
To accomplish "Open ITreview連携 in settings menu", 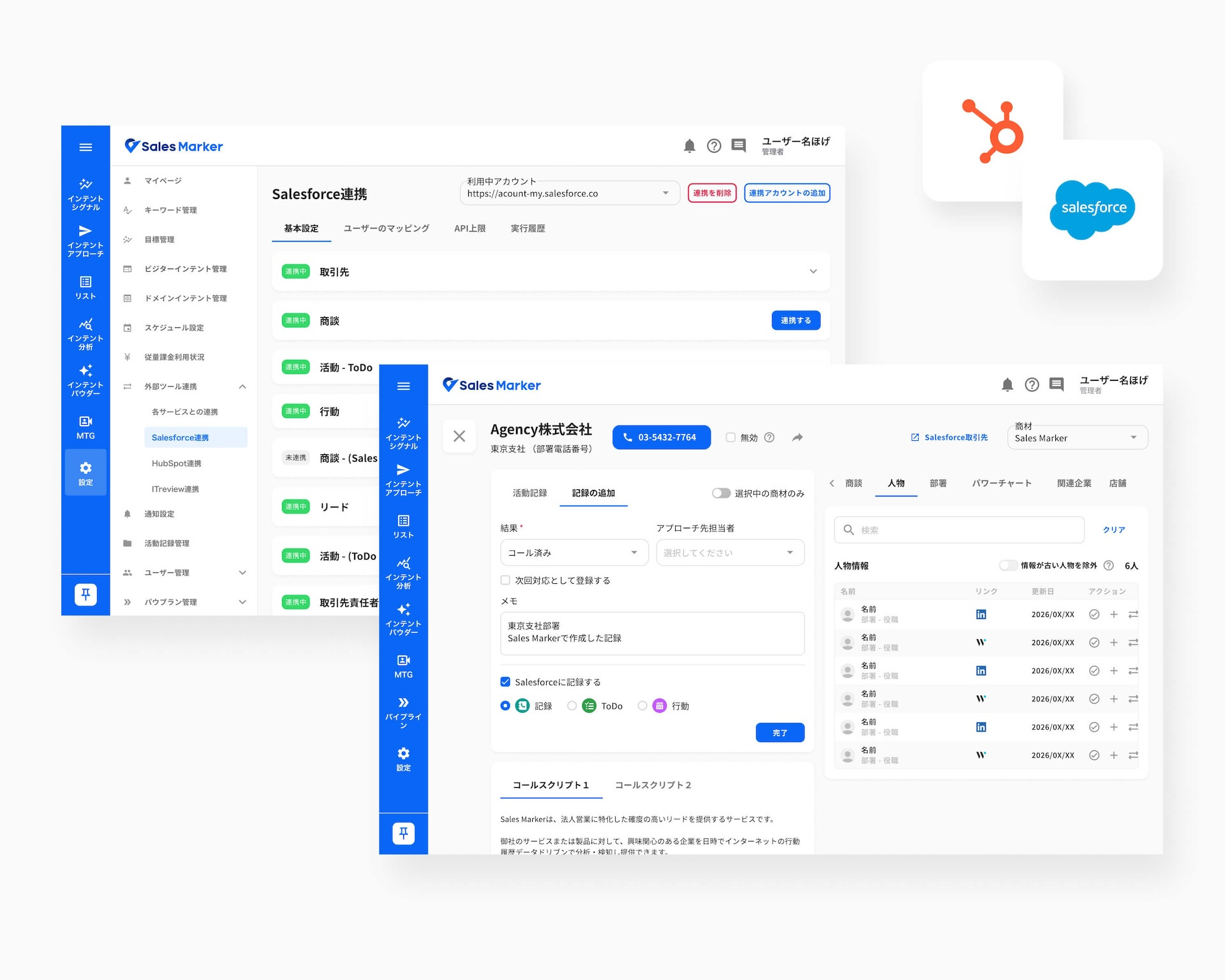I will coord(175,489).
